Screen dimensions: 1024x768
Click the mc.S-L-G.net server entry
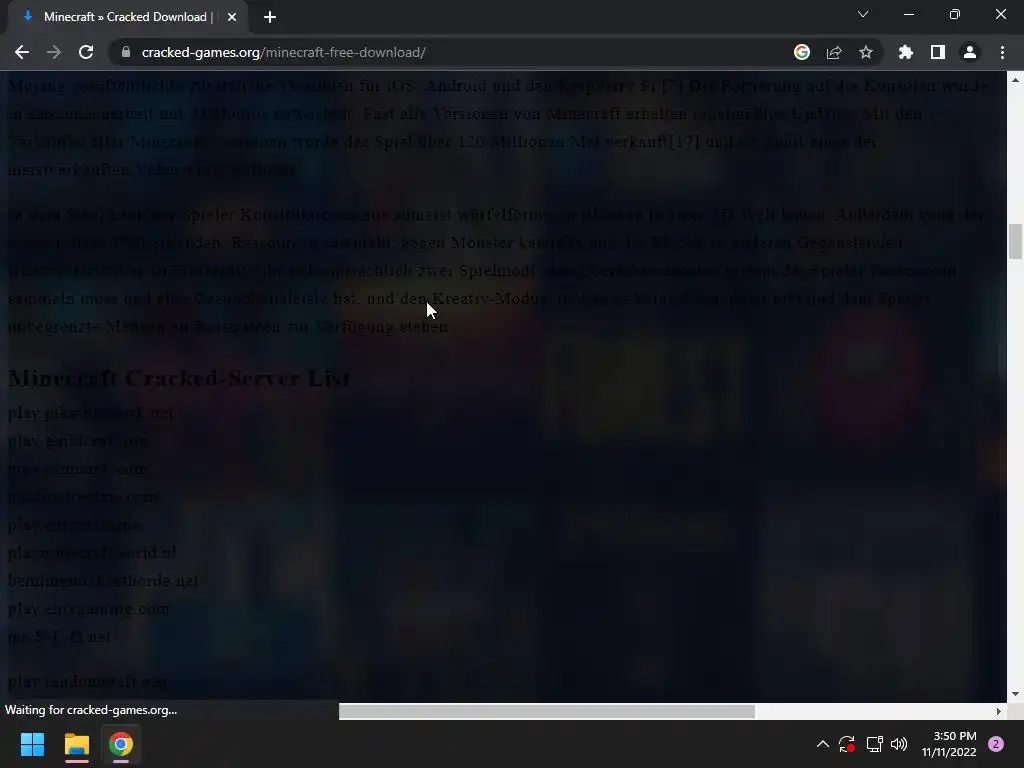[59, 636]
